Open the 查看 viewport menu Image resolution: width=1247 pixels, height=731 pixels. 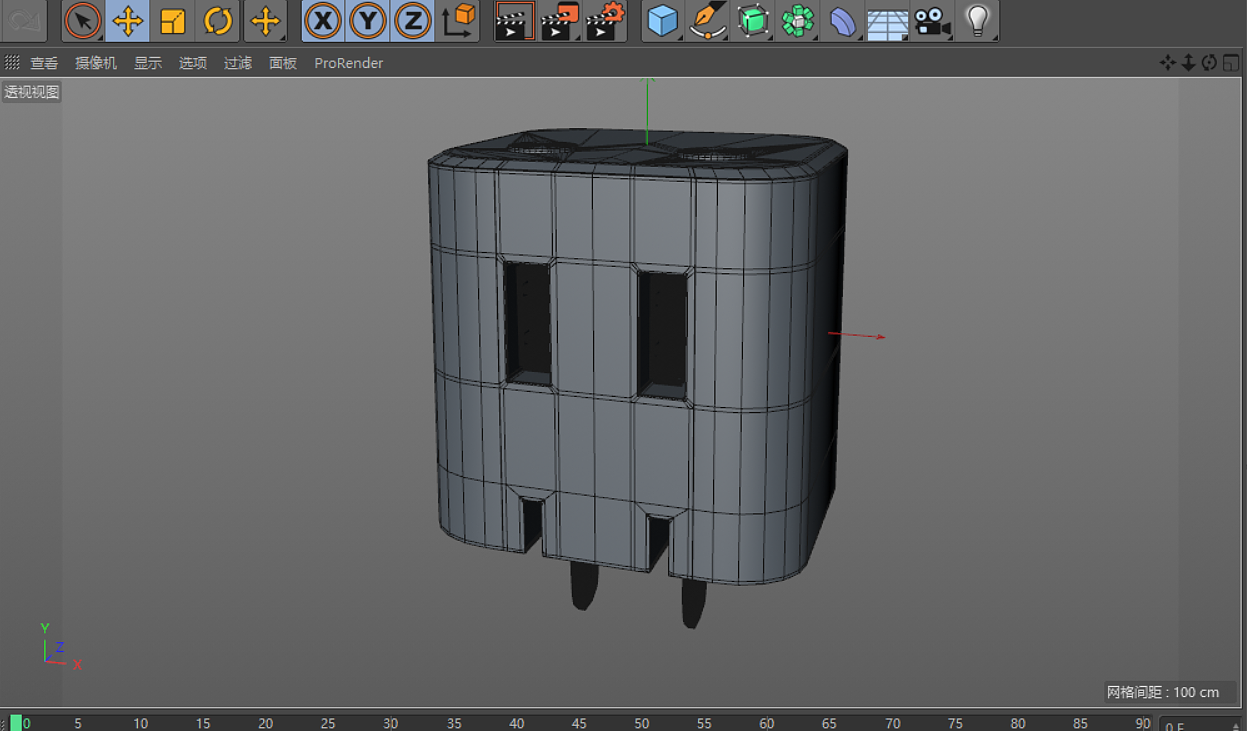(x=44, y=63)
